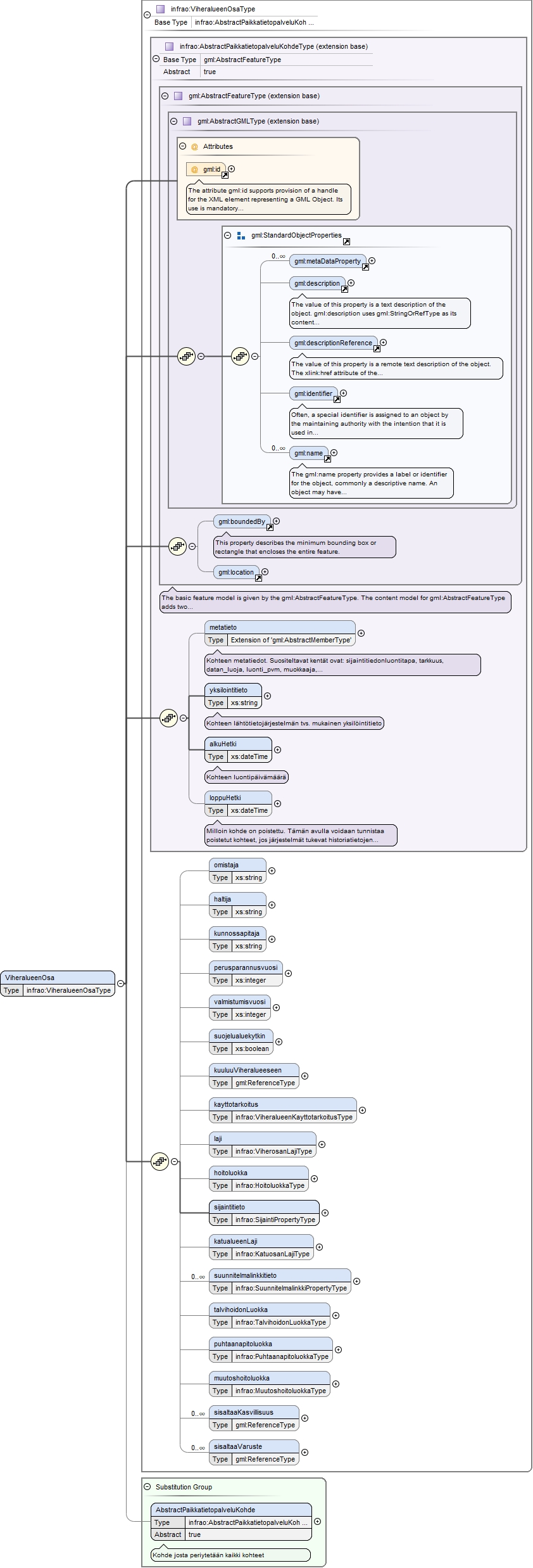533x1568 pixels.
Task: Expand the metatieto element plus sign
Action: pyautogui.click(x=361, y=633)
